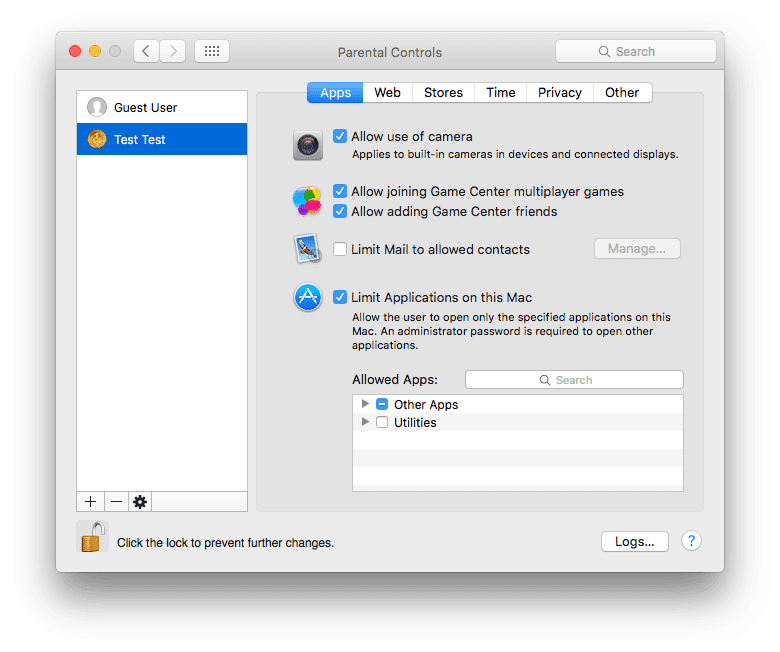Open the Privacy tab
Image resolution: width=780 pixels, height=652 pixels.
pos(559,93)
